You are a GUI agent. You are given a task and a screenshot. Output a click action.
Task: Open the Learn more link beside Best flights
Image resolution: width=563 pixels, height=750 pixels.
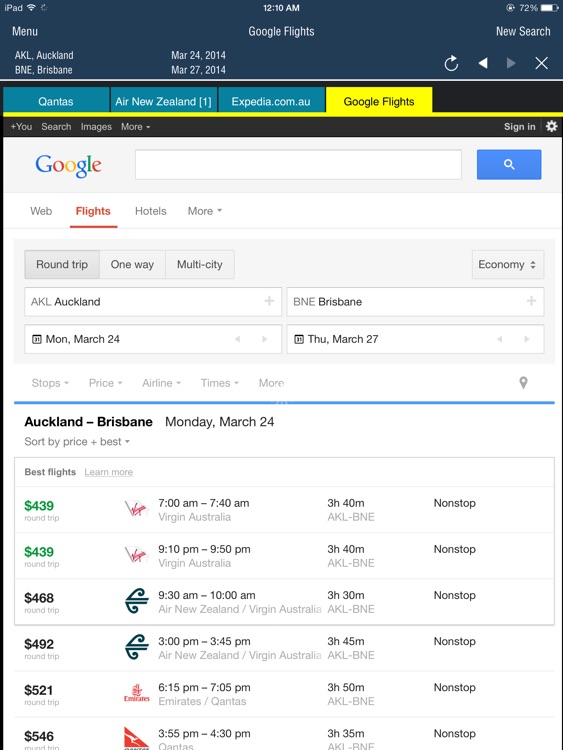coord(109,472)
